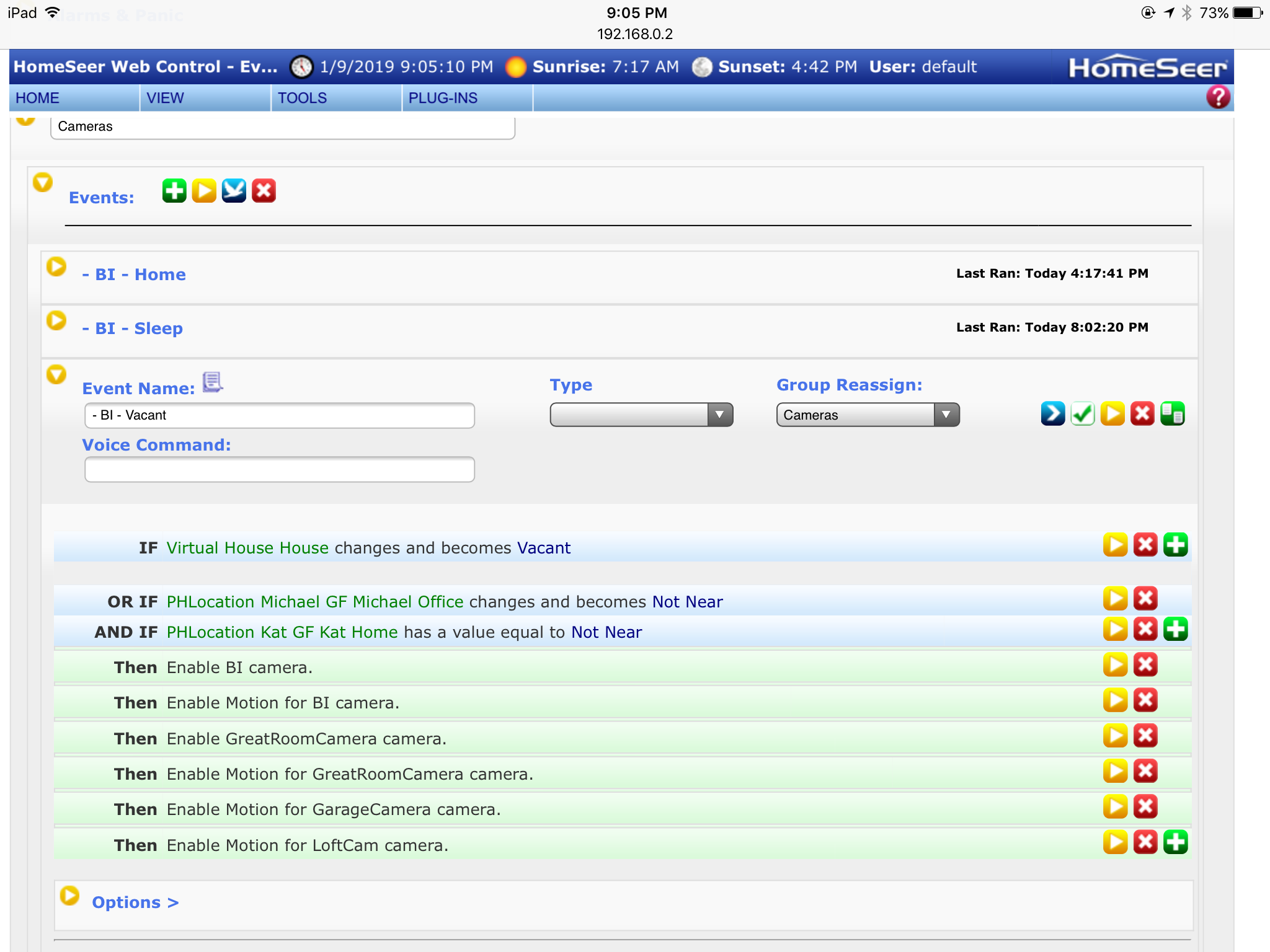Delete Enable Motion for BI camera action
This screenshot has height=952, width=1270.
coord(1145,700)
